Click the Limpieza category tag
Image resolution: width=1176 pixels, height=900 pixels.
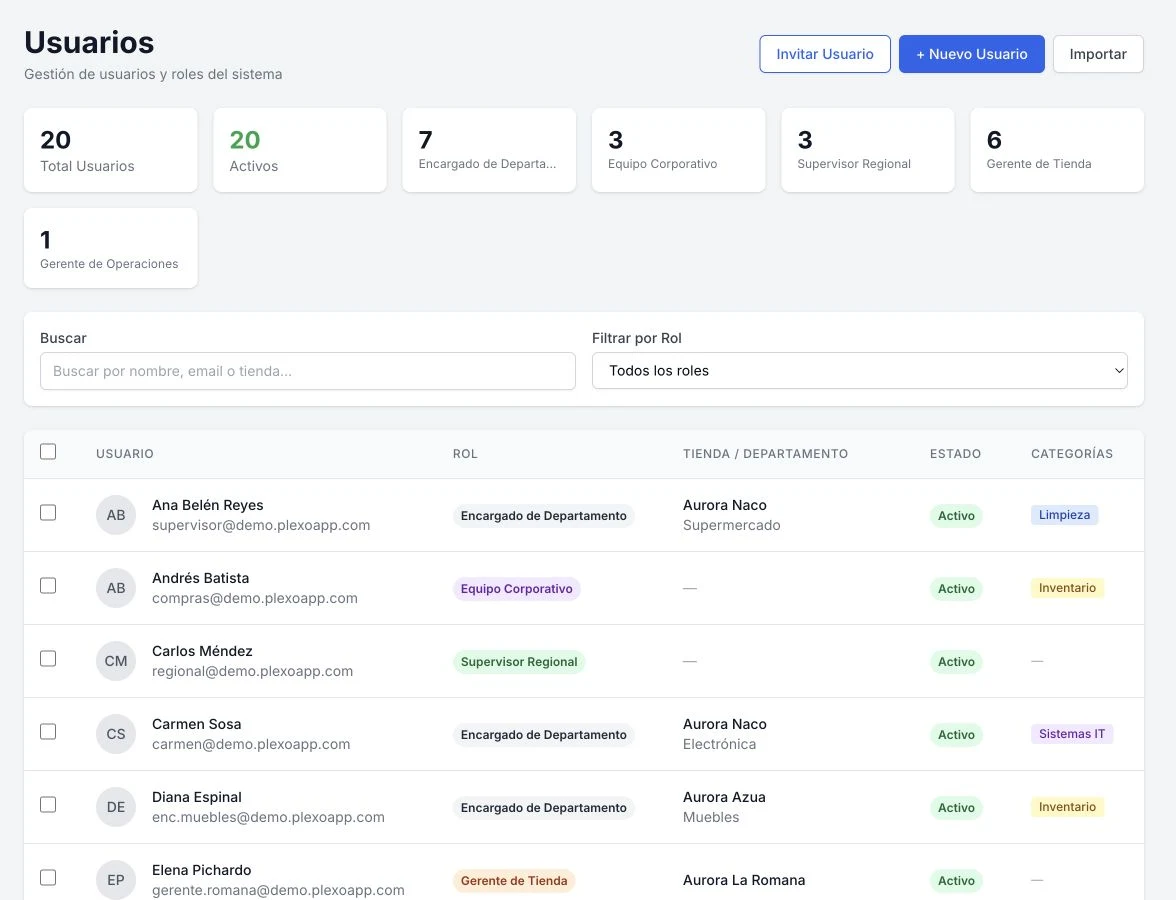point(1064,514)
